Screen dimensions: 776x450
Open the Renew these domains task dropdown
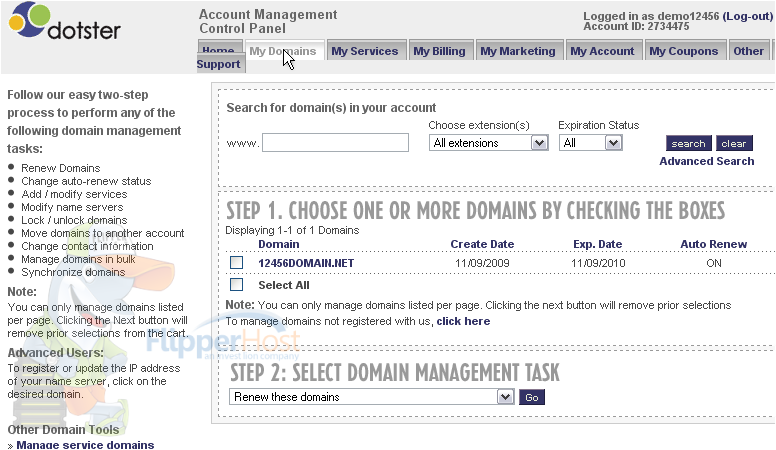tap(371, 397)
